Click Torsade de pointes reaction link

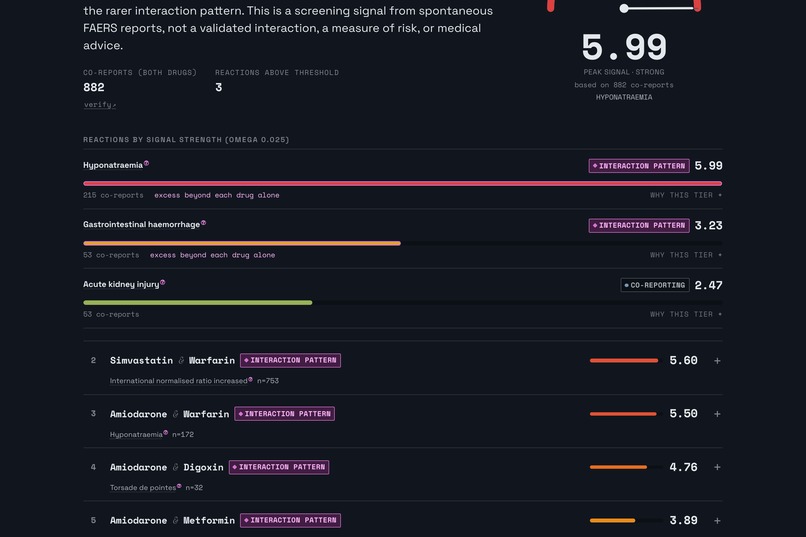[x=143, y=488]
